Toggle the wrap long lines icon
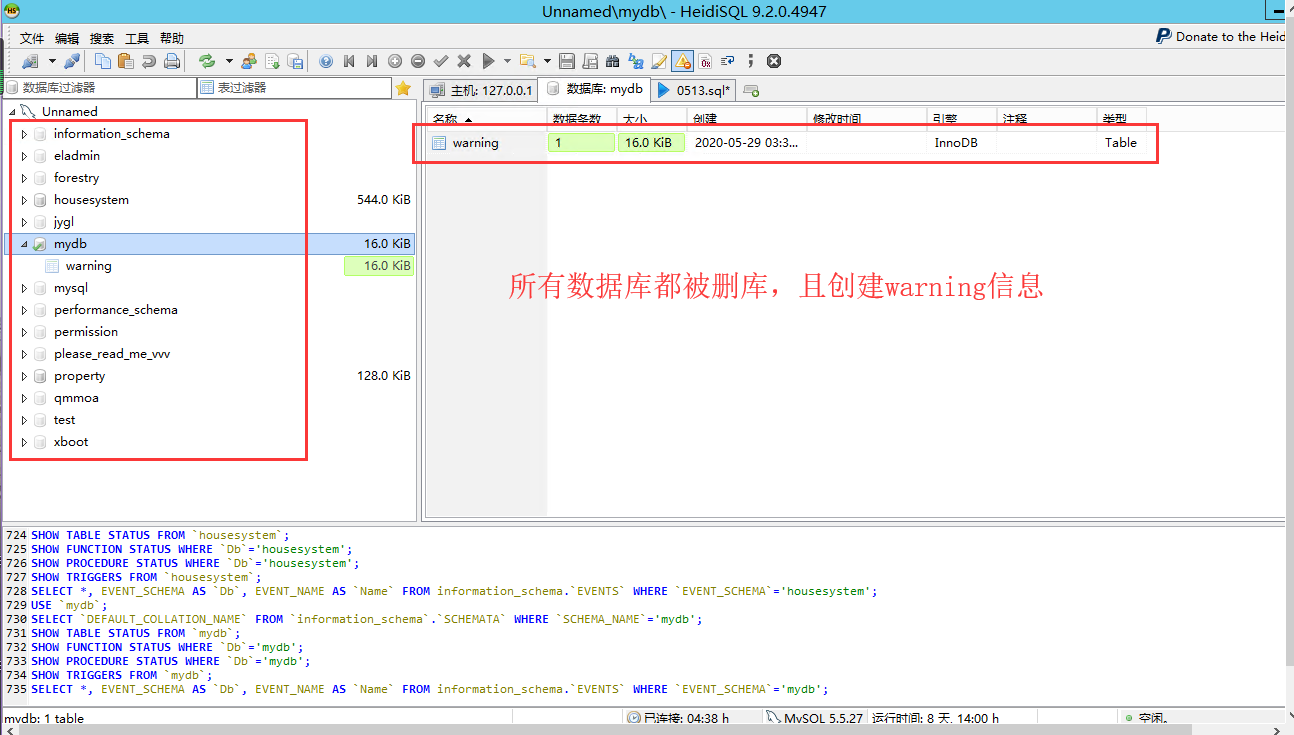 click(x=728, y=61)
